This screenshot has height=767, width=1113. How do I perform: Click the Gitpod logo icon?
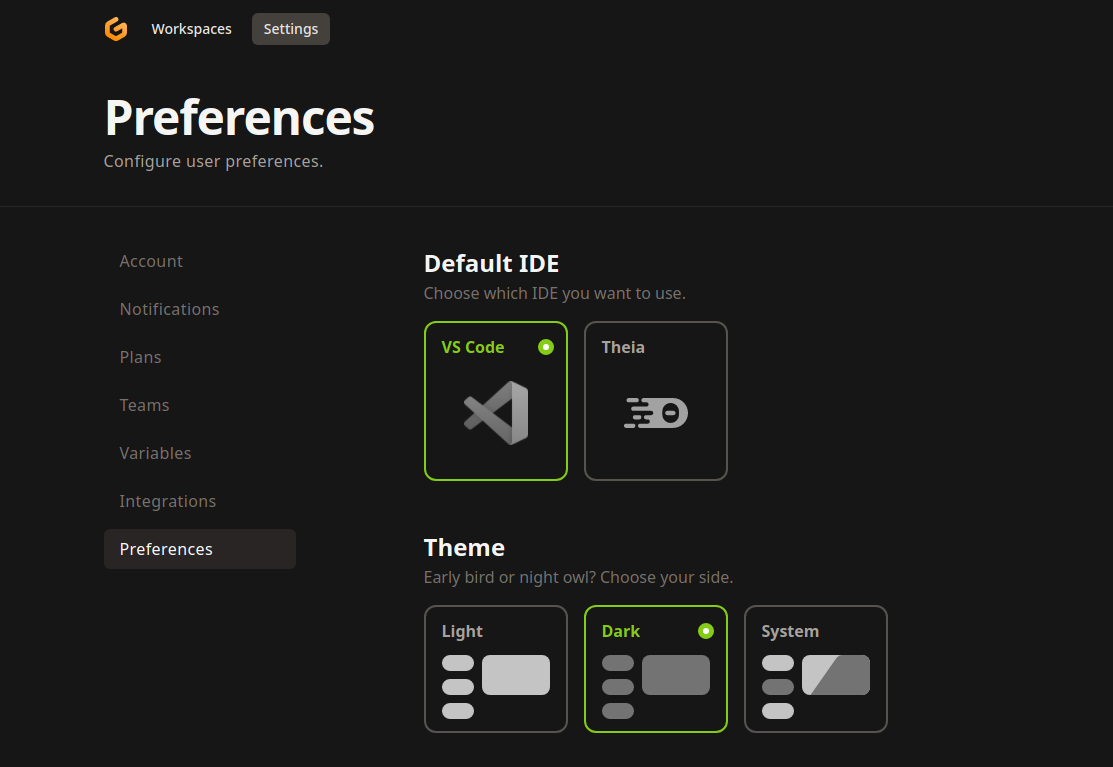pos(116,29)
